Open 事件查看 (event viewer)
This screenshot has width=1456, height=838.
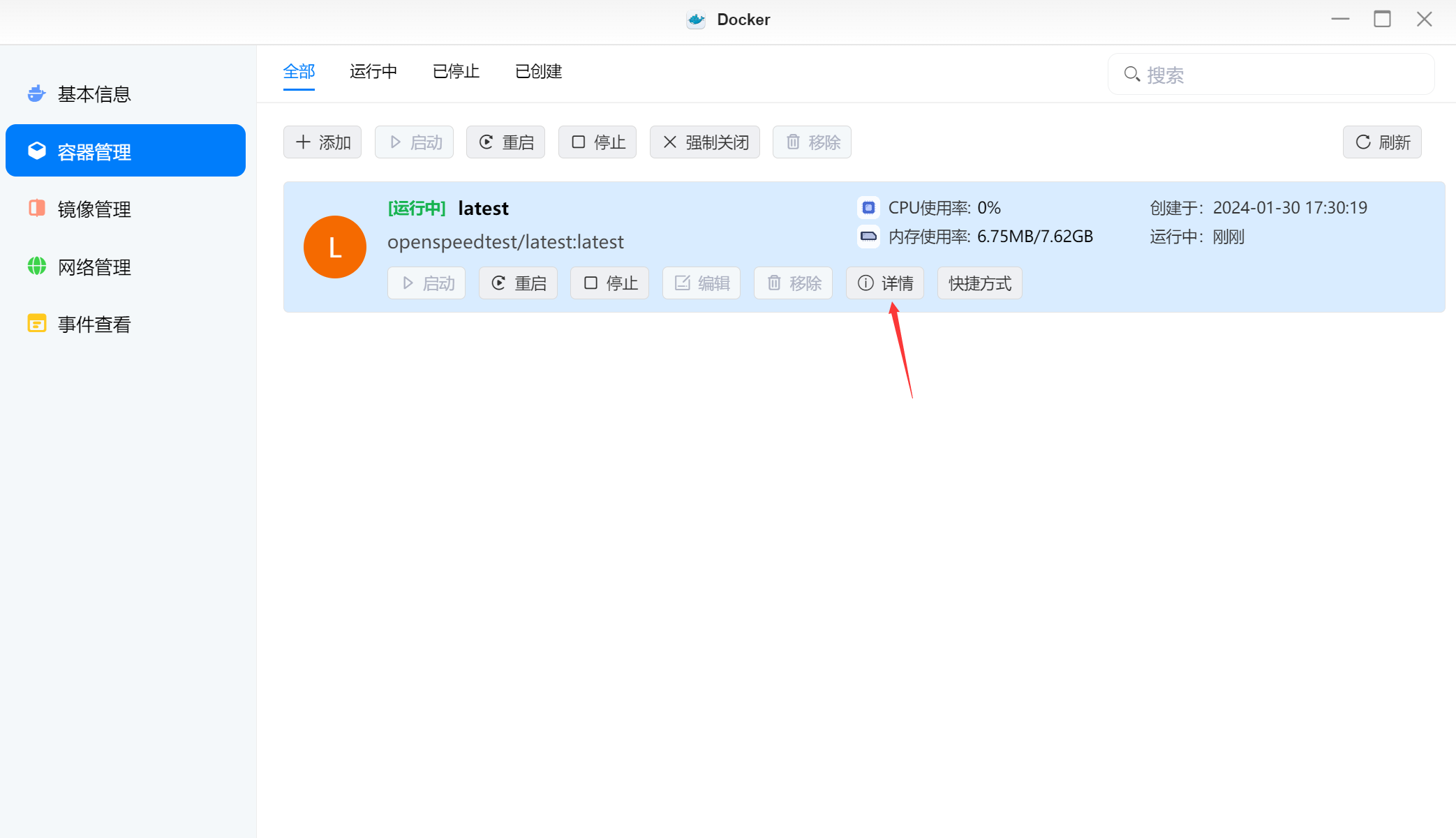(x=94, y=324)
